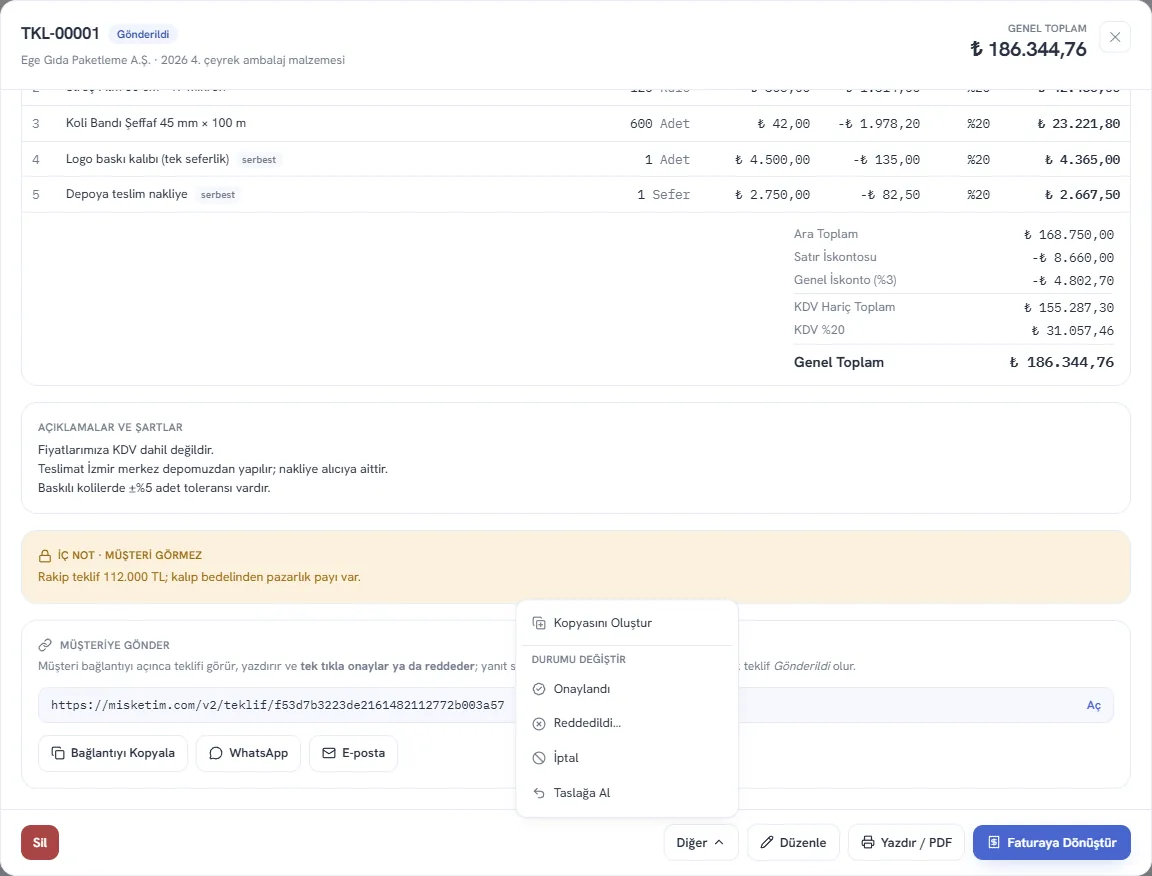Click the envelope icon in E-posta button
The width and height of the screenshot is (1152, 876).
pos(328,753)
